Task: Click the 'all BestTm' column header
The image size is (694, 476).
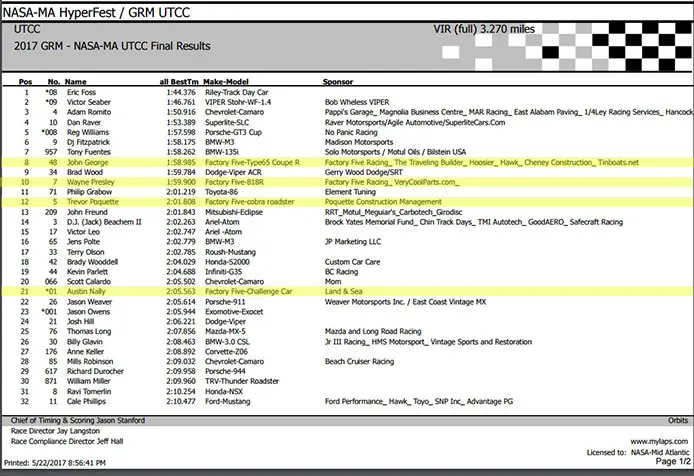Action: (x=179, y=81)
